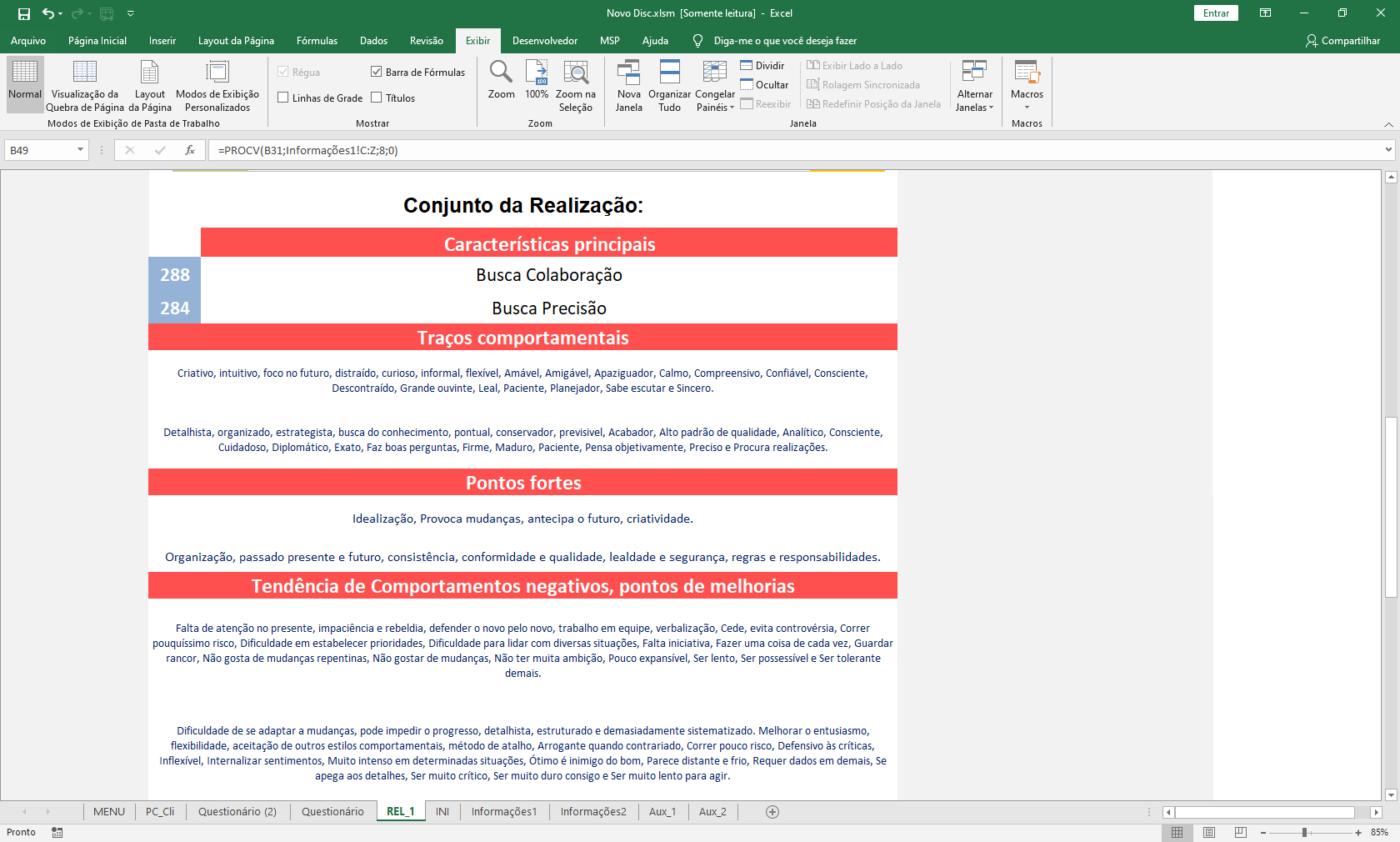Viewport: 1400px width, 842px height.
Task: Click the Traços comportamentais header
Action: 523,338
